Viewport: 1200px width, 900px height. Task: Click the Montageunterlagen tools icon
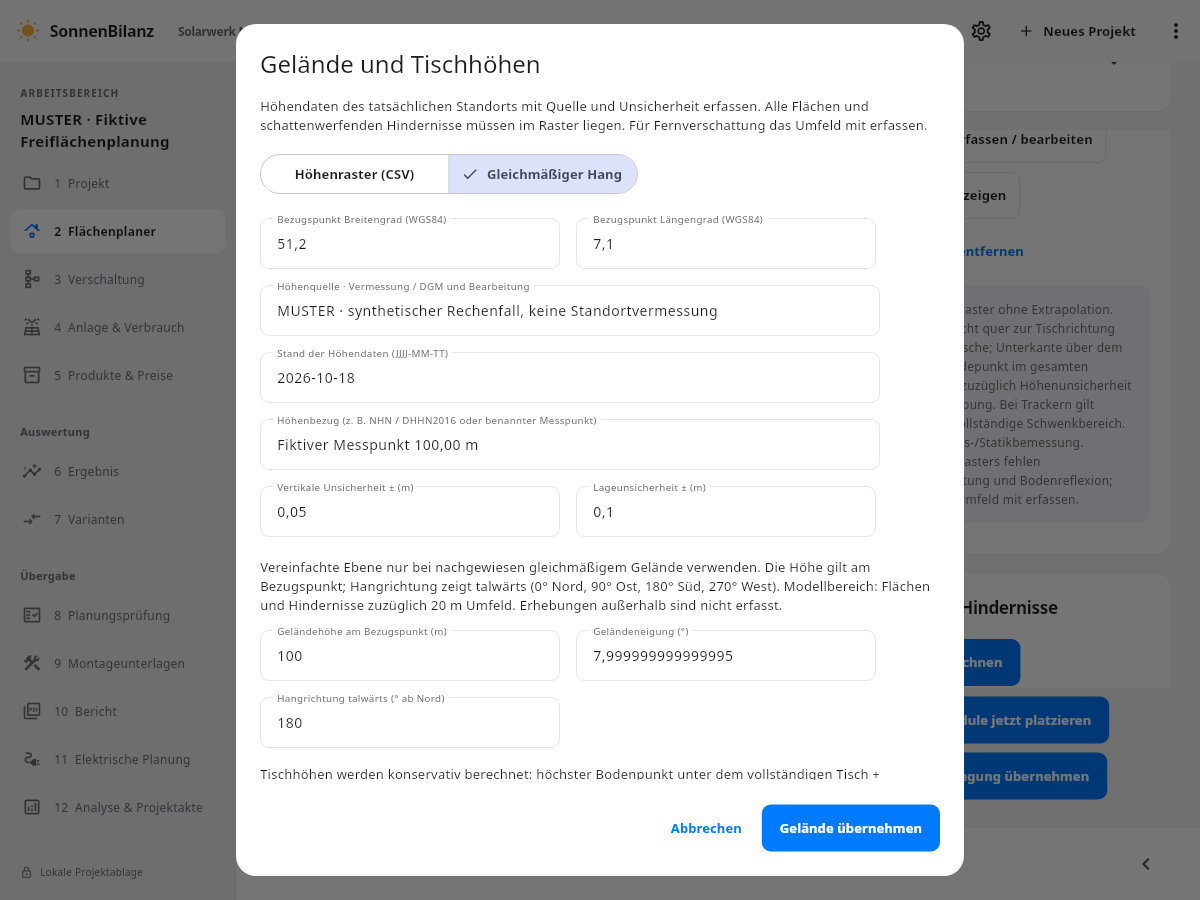point(32,663)
